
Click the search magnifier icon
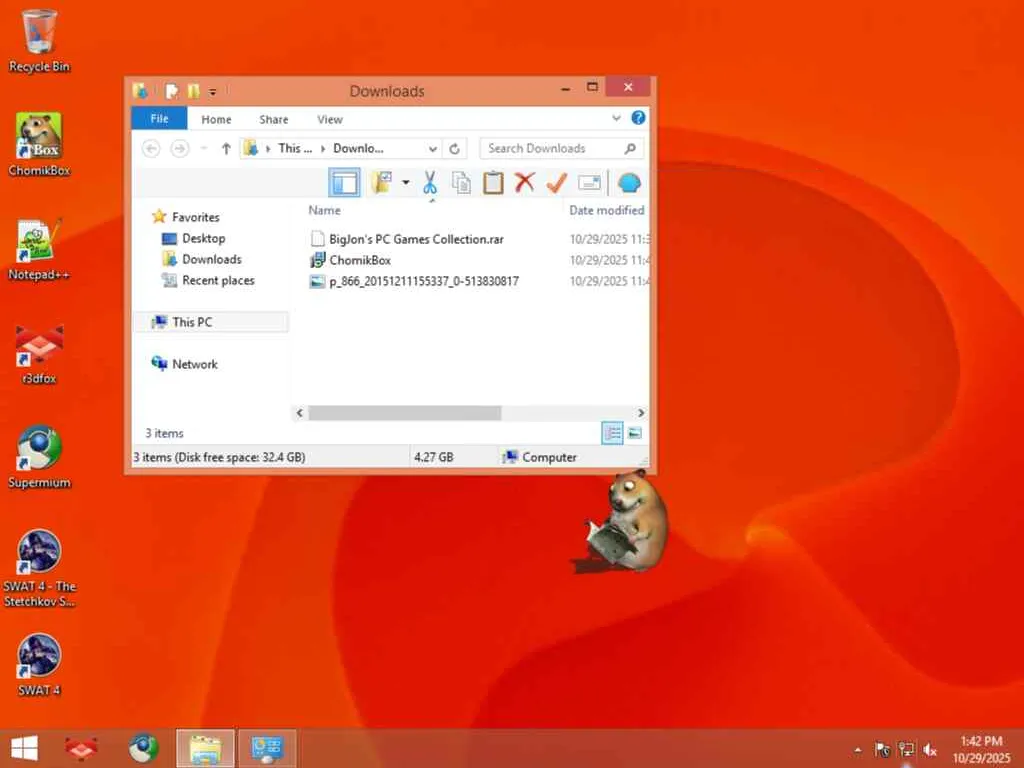tap(630, 148)
